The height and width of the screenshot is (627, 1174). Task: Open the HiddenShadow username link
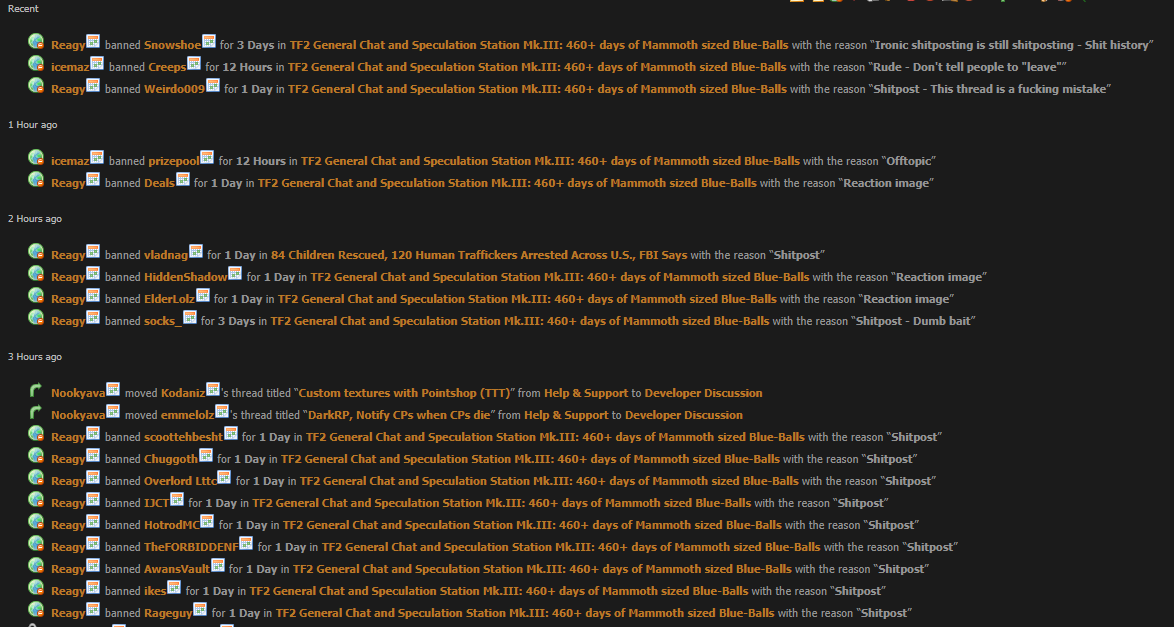(186, 277)
